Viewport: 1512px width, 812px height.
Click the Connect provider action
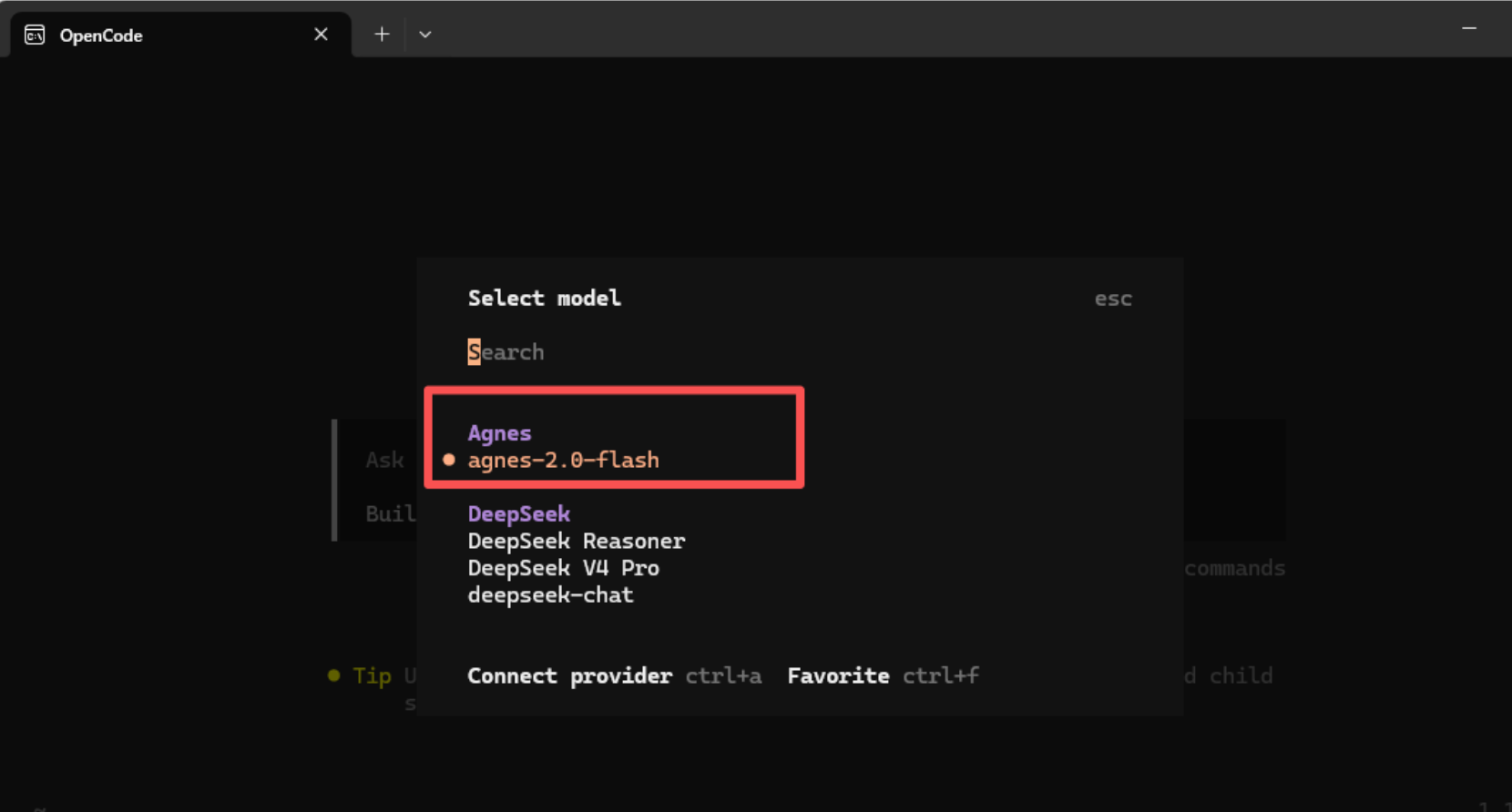(569, 675)
